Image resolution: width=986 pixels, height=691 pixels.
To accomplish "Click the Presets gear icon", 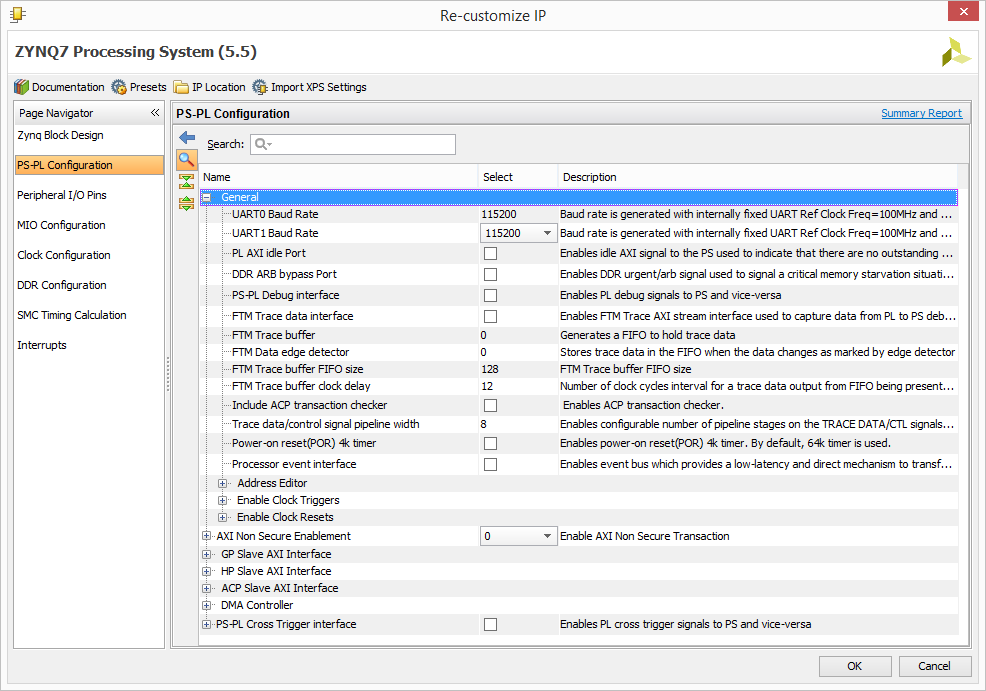I will pos(119,87).
